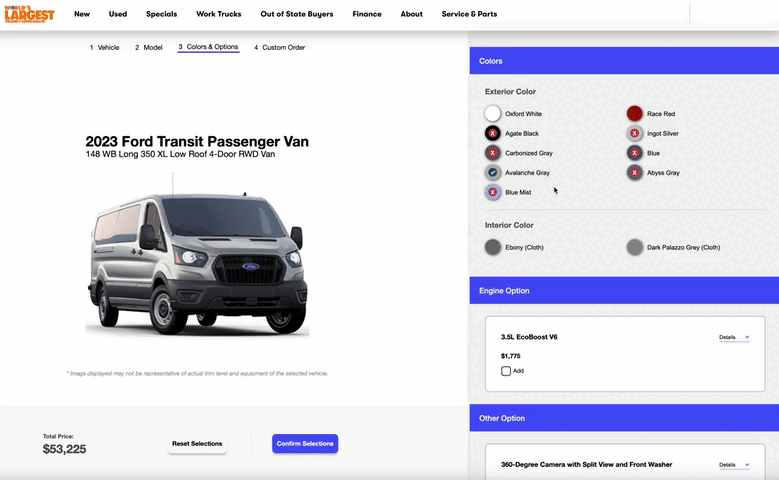Click the World's Largest dealer logo
This screenshot has width=779, height=480.
pos(29,14)
